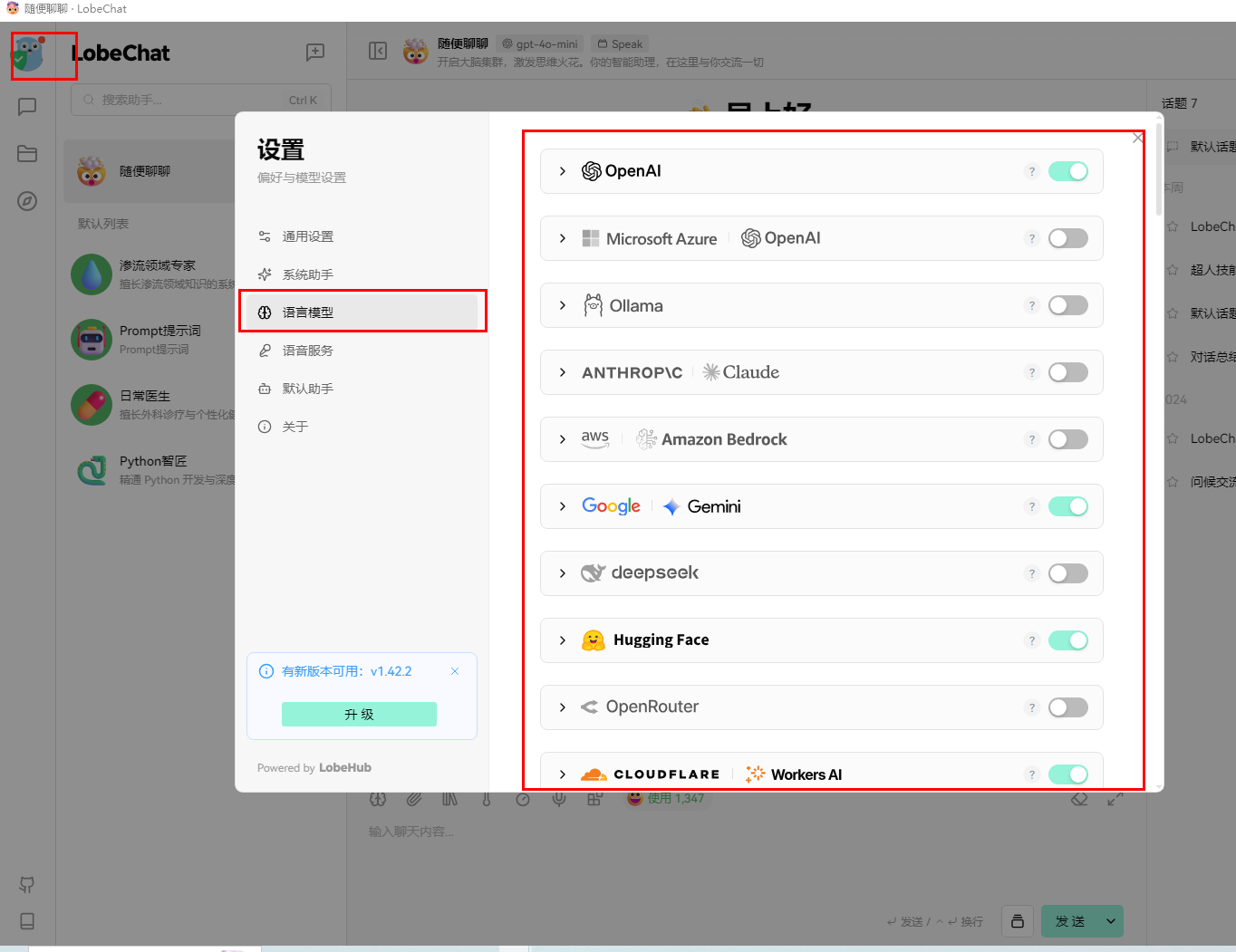Image resolution: width=1236 pixels, height=952 pixels.
Task: Click the documentation book icon in sidebar
Action: click(x=27, y=921)
